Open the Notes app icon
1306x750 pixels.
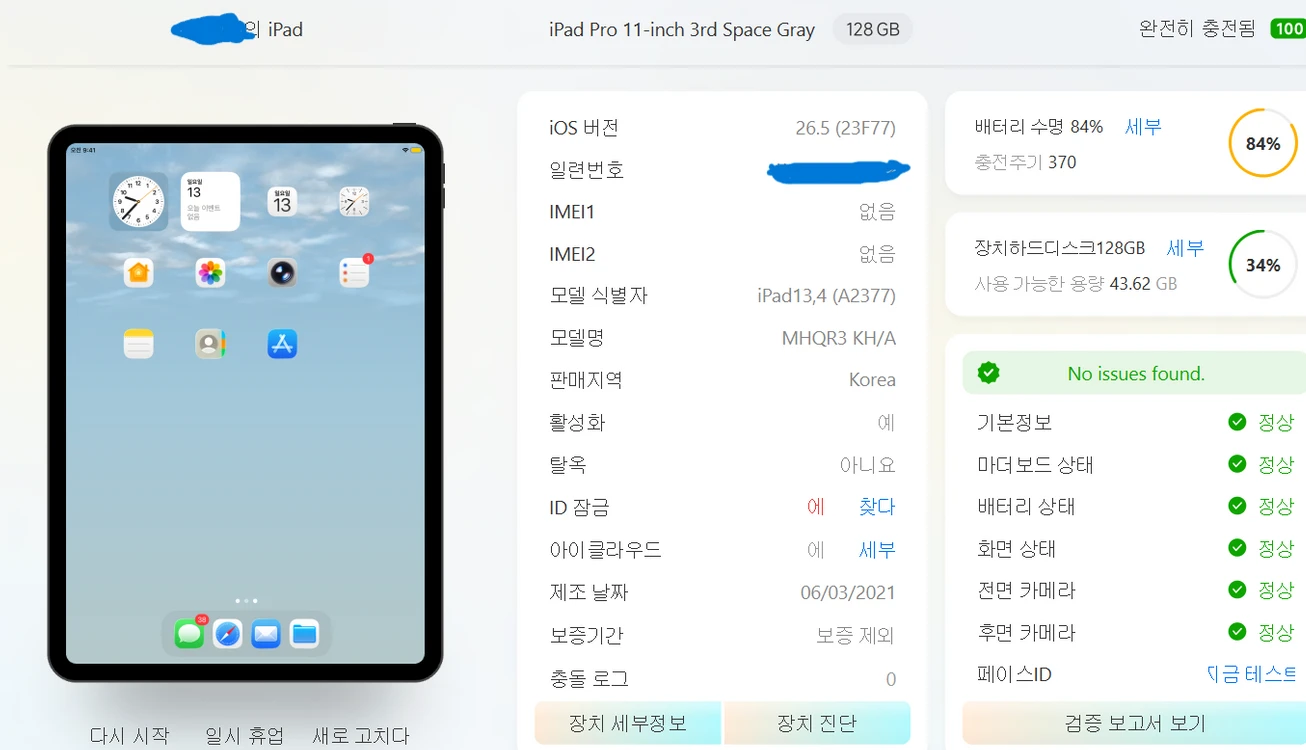139,344
